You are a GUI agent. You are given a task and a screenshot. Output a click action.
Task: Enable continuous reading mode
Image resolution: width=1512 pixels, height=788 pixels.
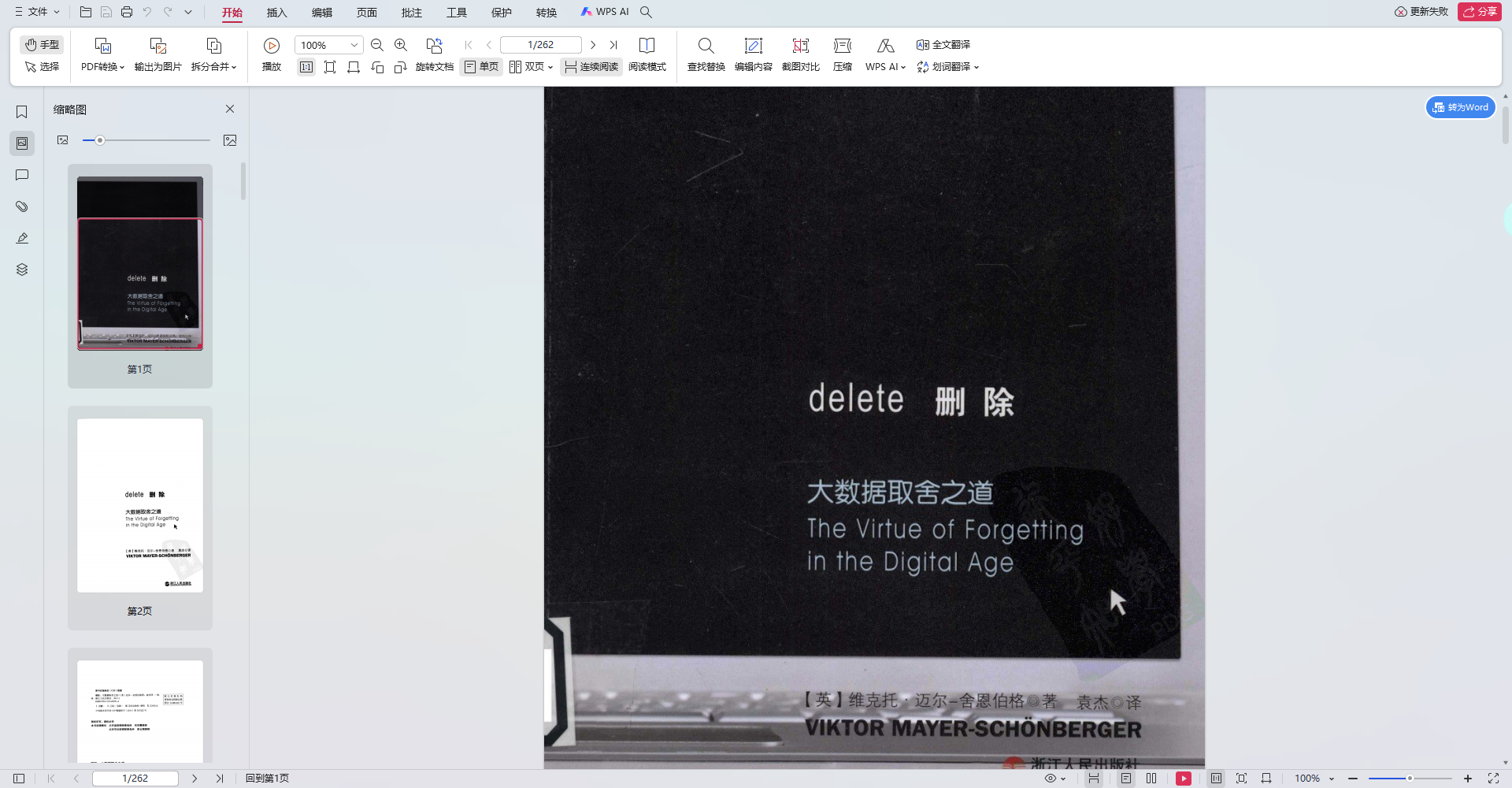pos(591,67)
